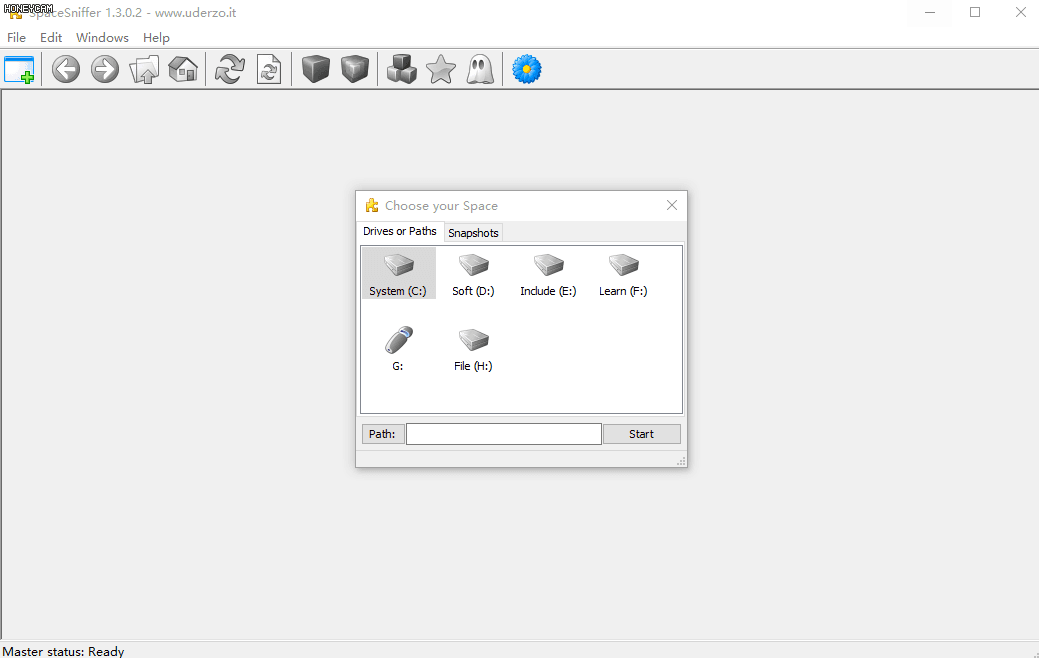Click the star toolbar icon

click(441, 70)
